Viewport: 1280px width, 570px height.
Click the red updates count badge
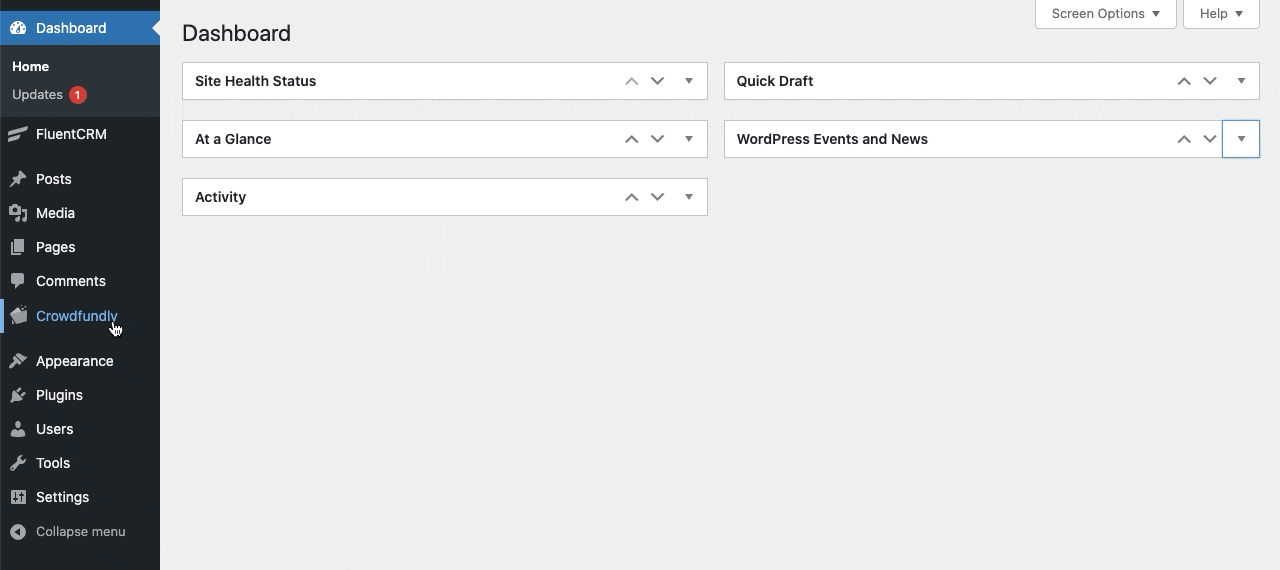pos(78,95)
